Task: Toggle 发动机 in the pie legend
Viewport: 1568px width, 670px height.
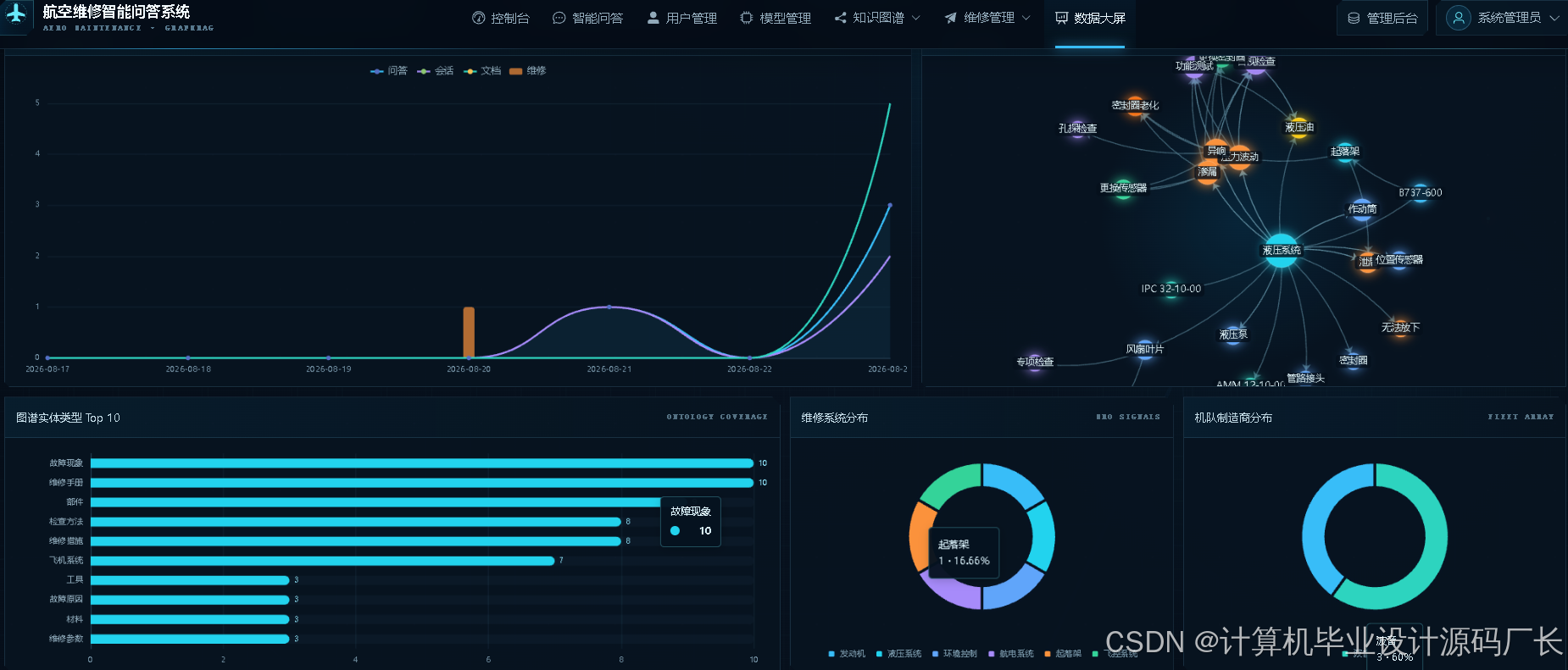Action: 847,654
